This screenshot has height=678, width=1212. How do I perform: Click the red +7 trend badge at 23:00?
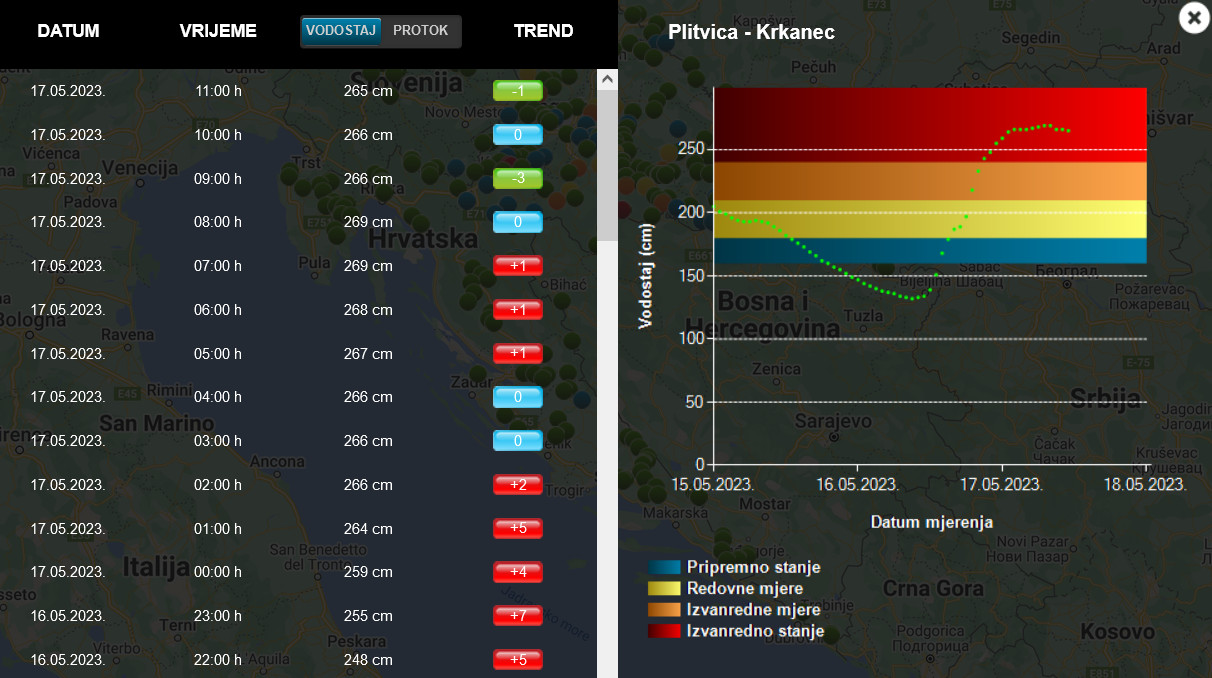(x=517, y=616)
